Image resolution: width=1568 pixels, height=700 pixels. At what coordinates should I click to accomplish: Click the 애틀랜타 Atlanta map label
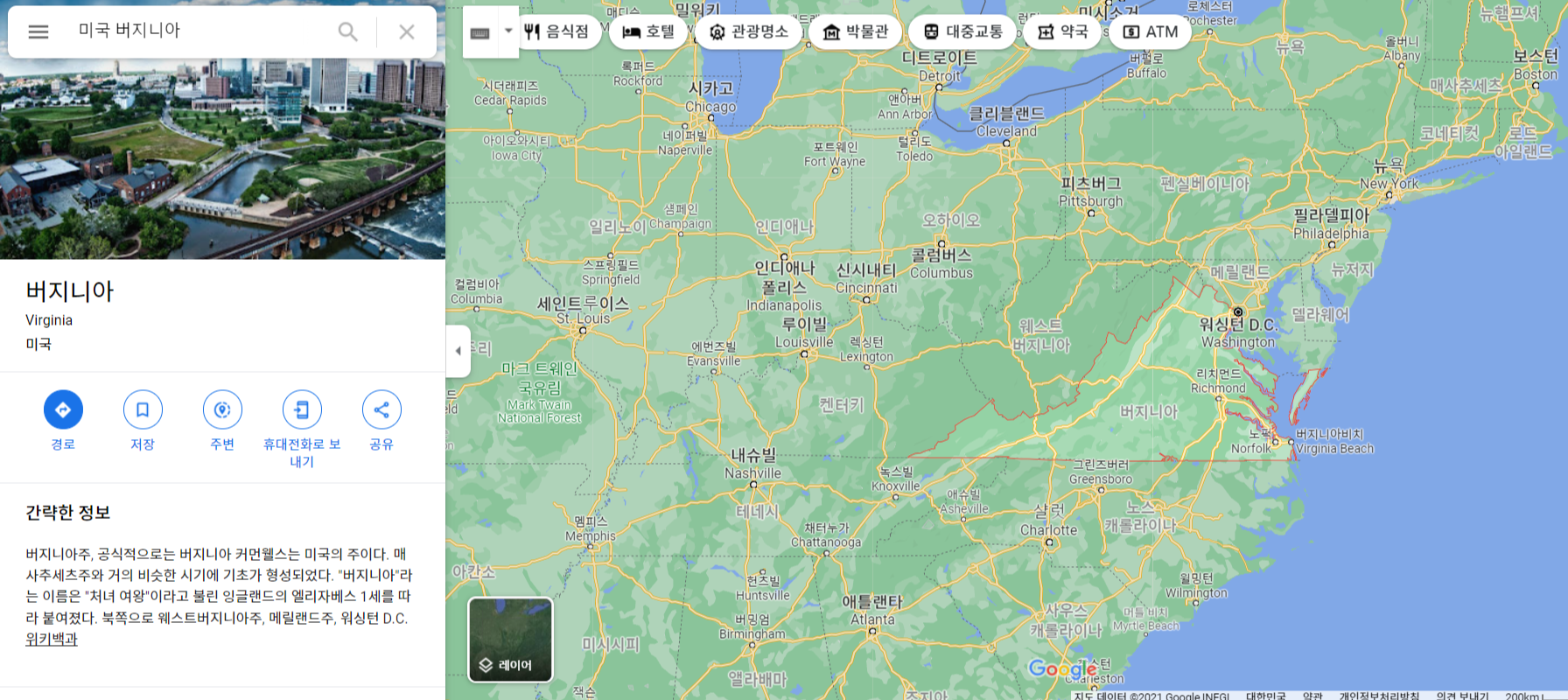point(872,610)
